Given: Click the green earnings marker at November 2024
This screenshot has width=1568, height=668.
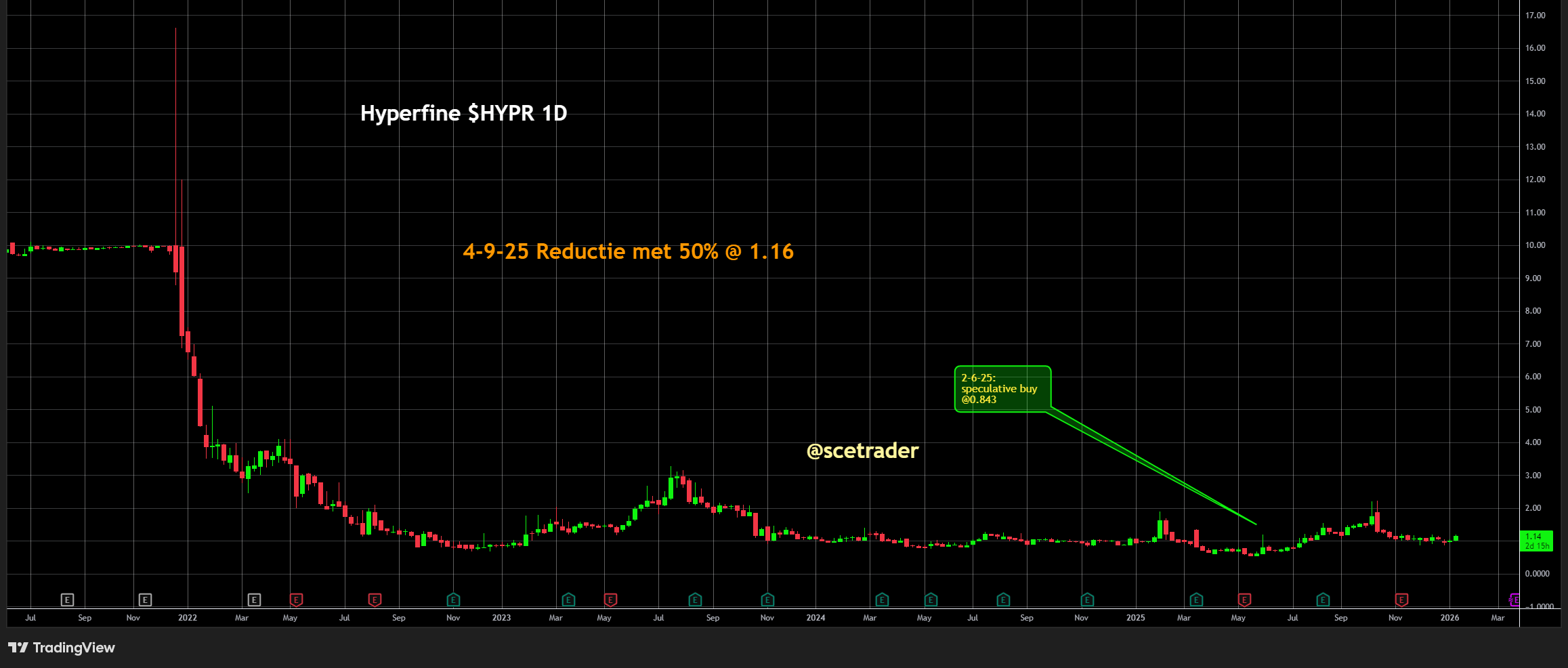Looking at the screenshot, I should coord(1087,600).
